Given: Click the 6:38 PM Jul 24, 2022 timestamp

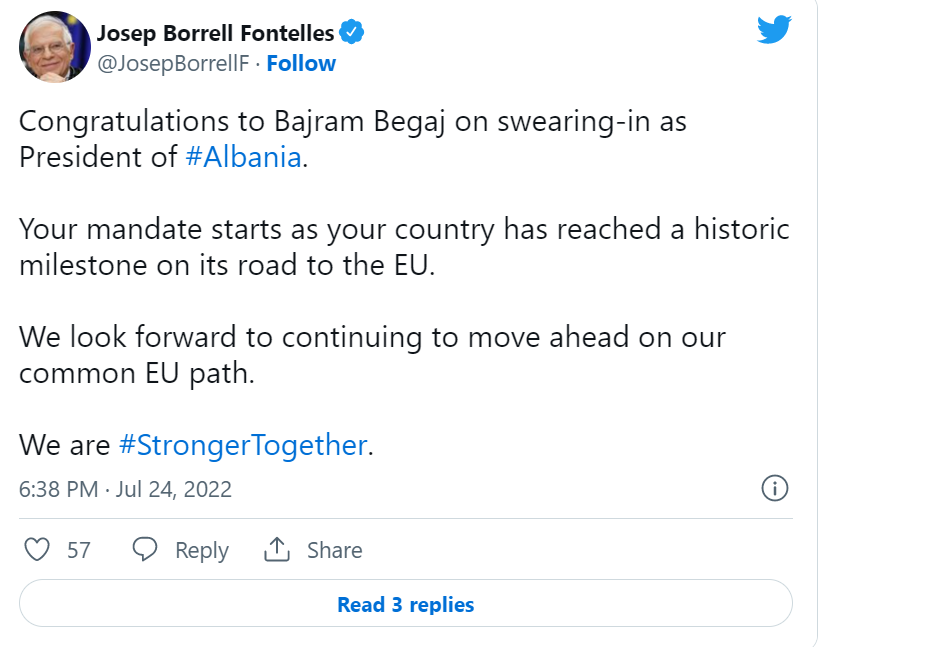Looking at the screenshot, I should (126, 489).
